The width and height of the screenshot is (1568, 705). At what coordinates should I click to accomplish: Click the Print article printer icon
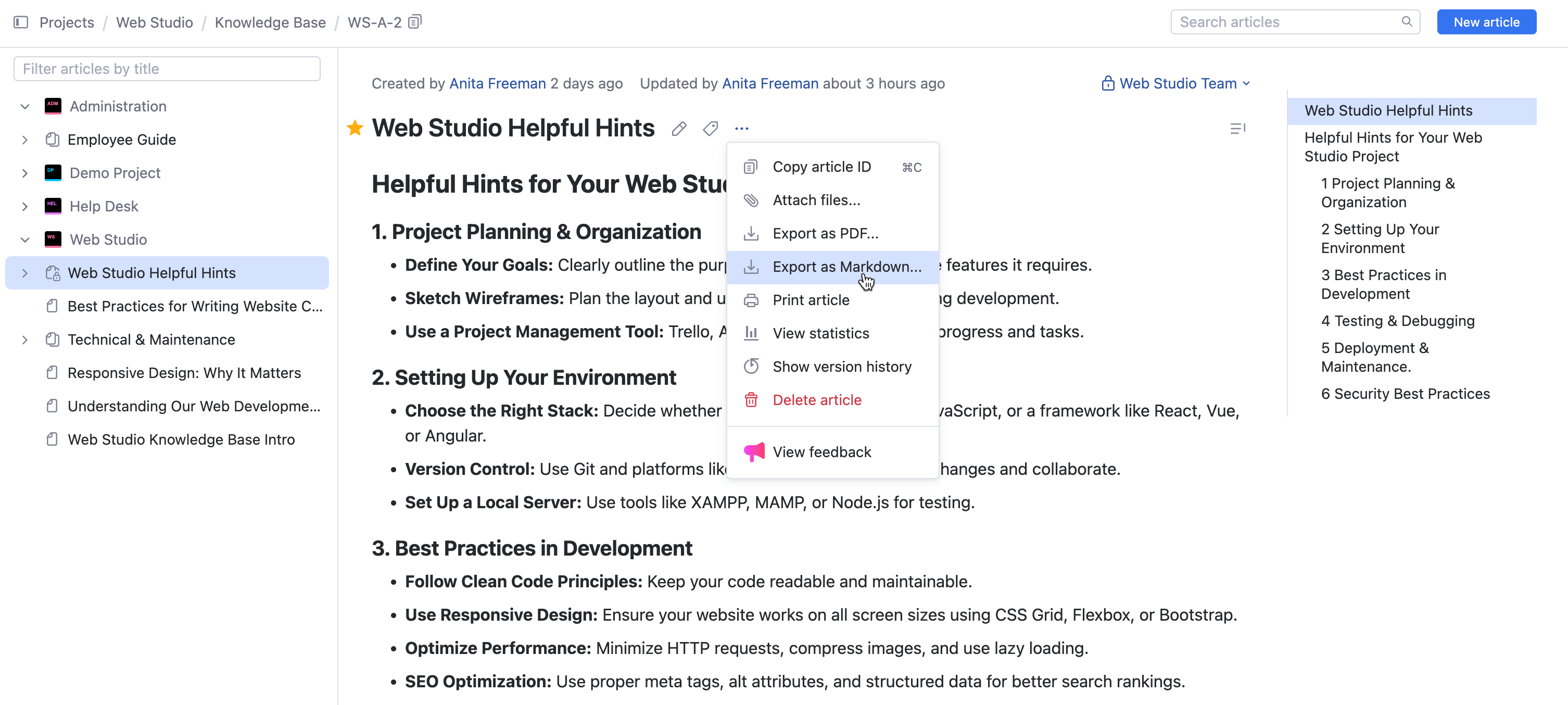click(x=751, y=300)
